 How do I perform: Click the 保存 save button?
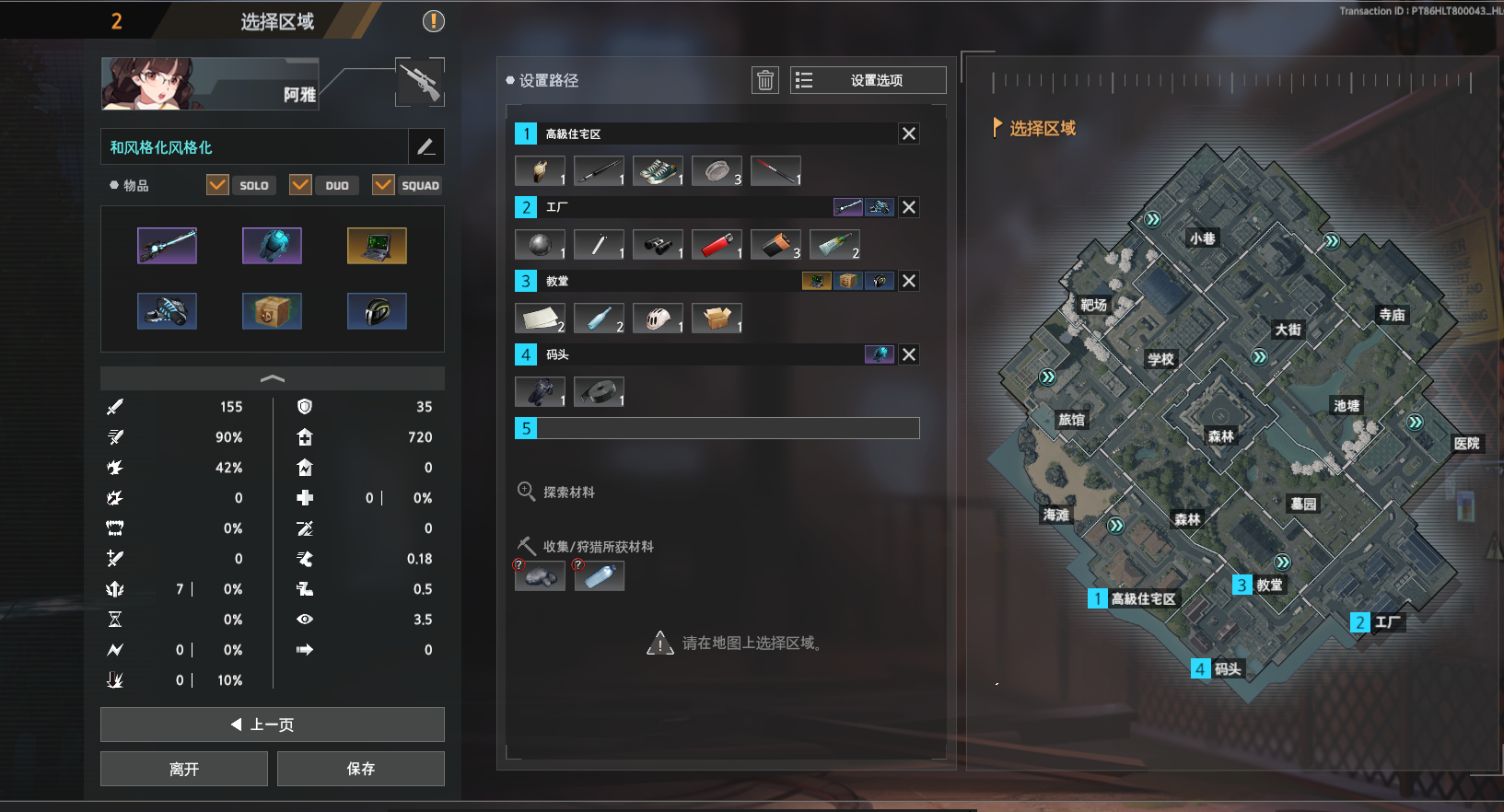click(x=361, y=769)
